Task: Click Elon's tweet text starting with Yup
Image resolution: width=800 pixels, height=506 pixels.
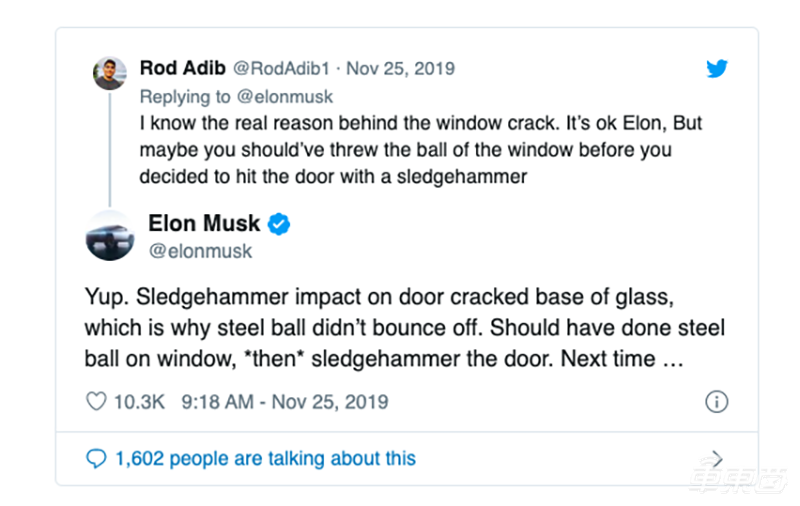Action: tap(400, 327)
